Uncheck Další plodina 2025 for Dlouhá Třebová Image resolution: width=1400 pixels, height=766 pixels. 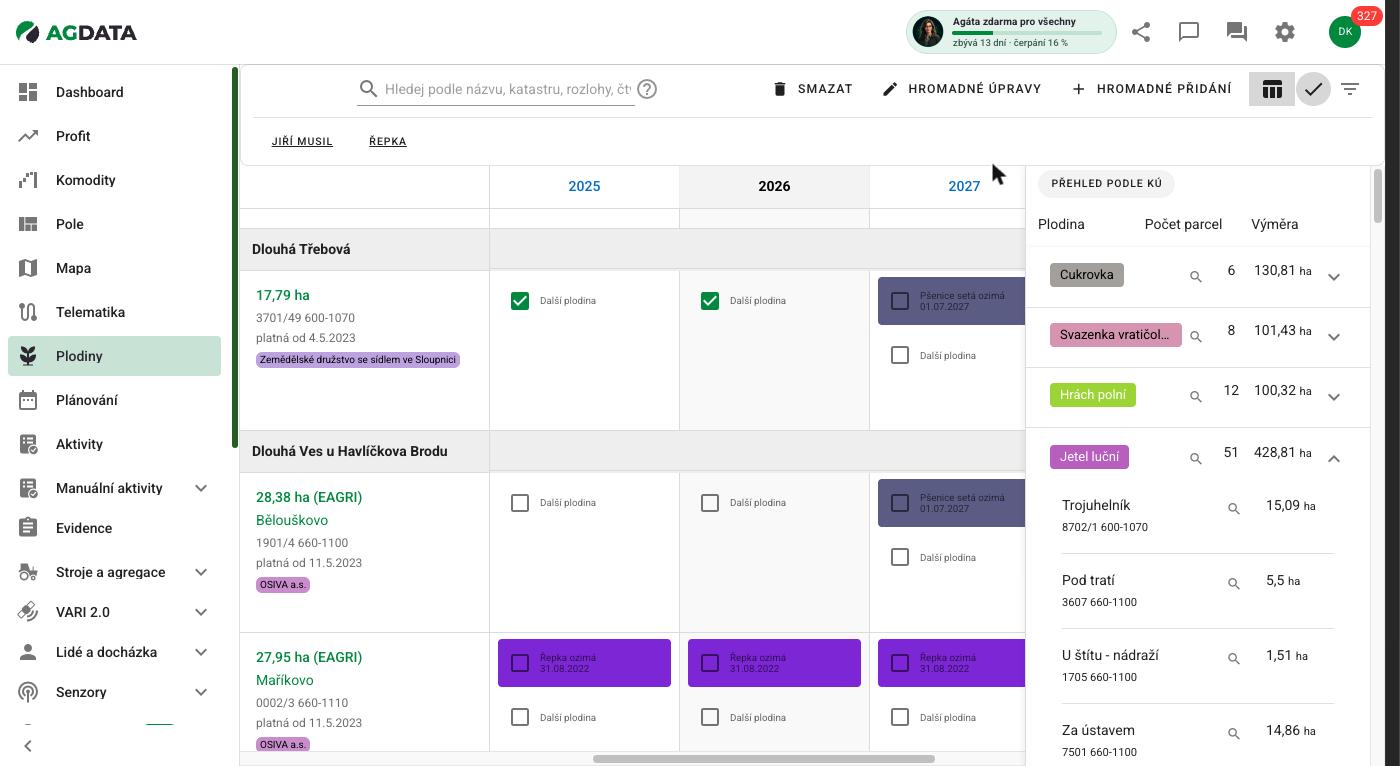pos(520,301)
